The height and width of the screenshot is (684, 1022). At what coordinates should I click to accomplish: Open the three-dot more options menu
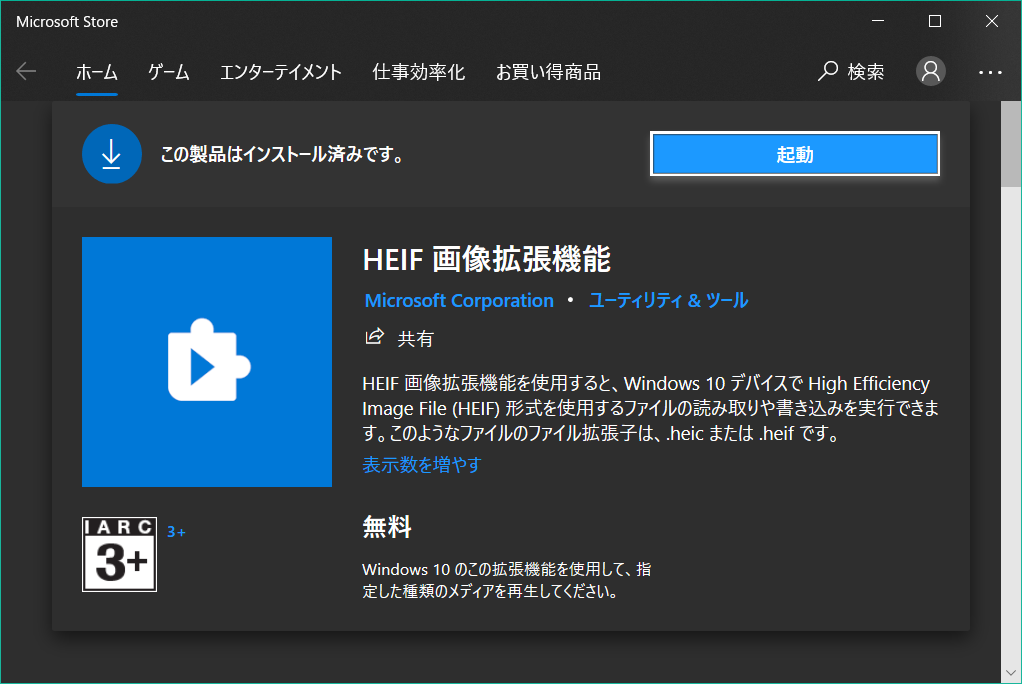pyautogui.click(x=990, y=72)
